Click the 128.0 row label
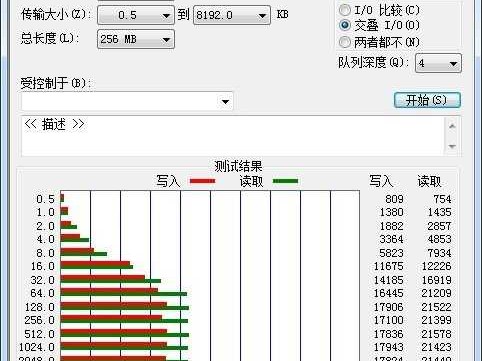The image size is (482, 361). pyautogui.click(x=40, y=307)
